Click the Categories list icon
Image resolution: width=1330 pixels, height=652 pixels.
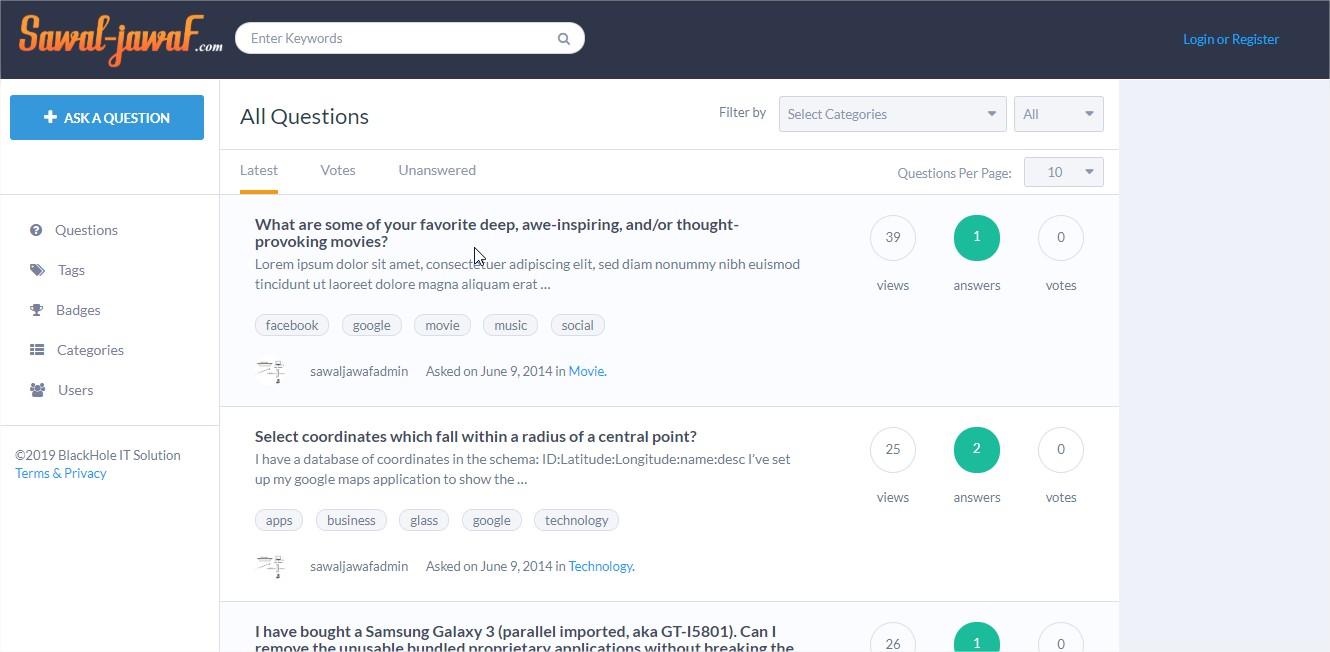tap(37, 350)
